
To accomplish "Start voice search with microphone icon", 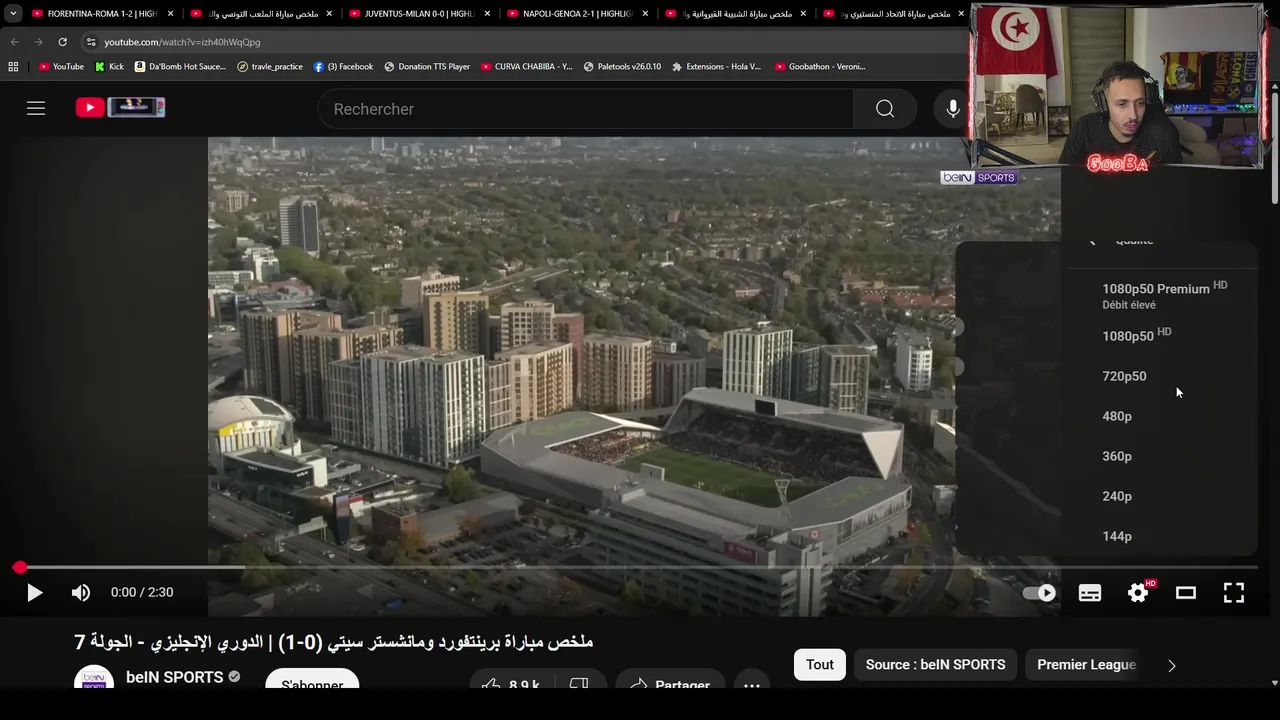I will [952, 109].
